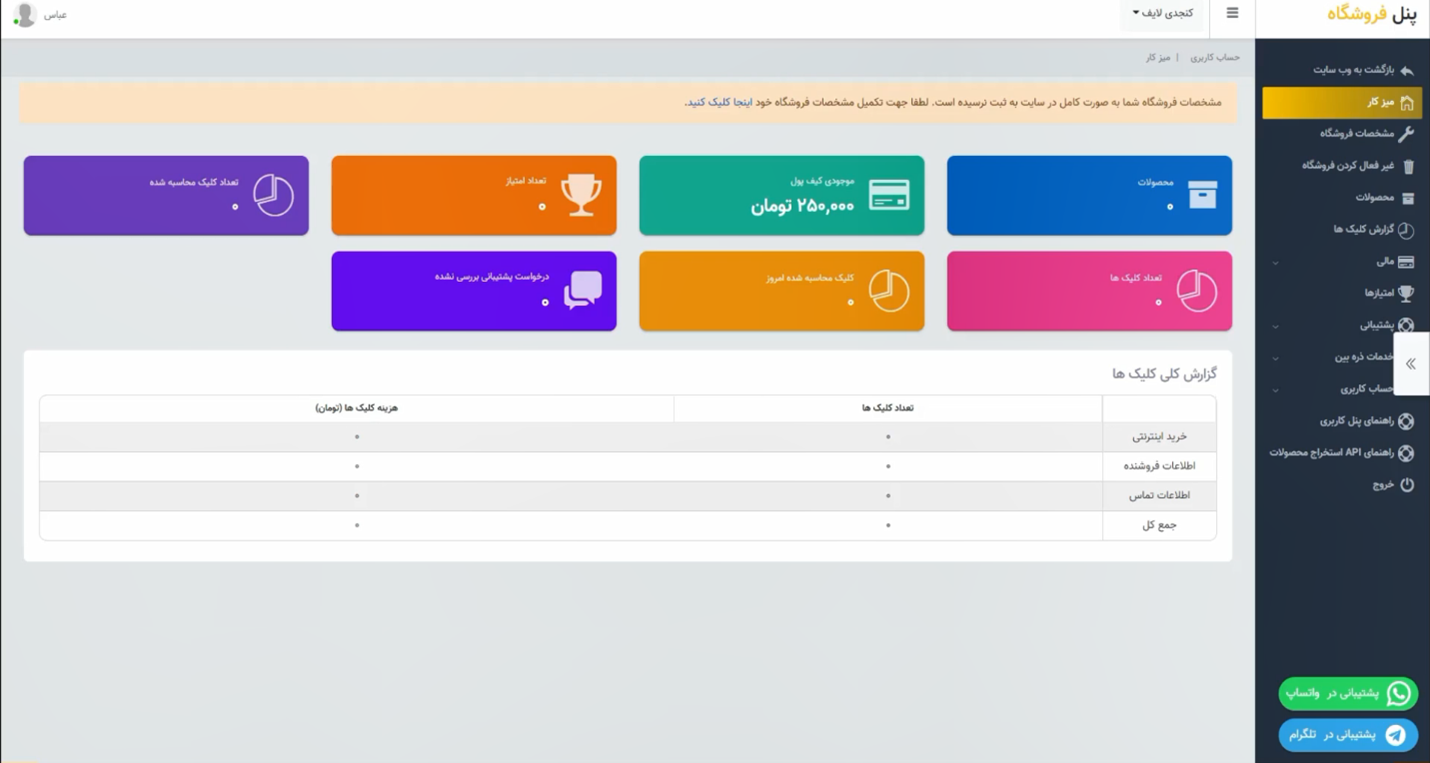Click the power icon for خروج
Image resolution: width=1430 pixels, height=763 pixels.
pos(1407,485)
